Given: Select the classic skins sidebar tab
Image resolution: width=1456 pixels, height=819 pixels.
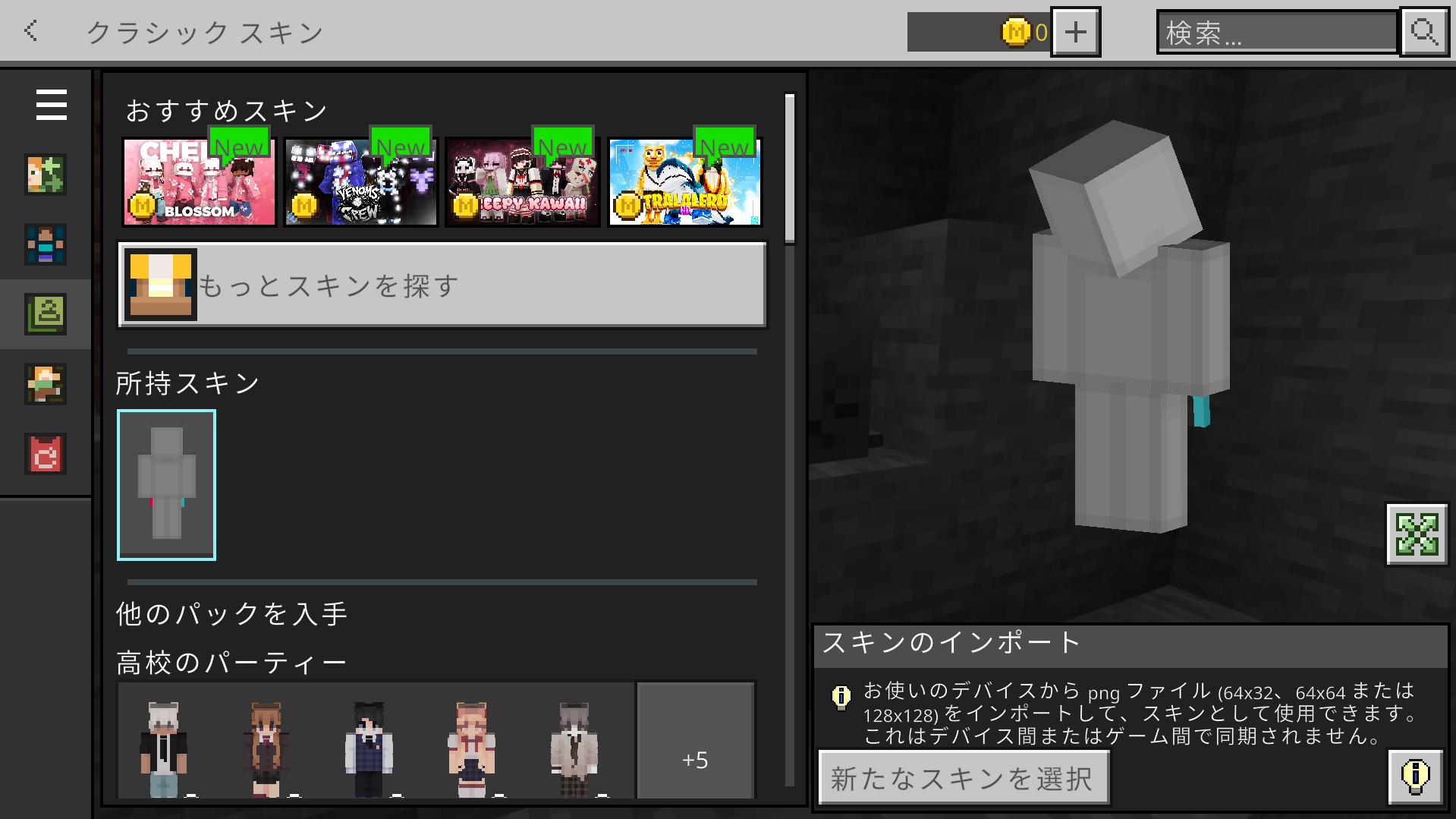Looking at the screenshot, I should click(x=46, y=313).
